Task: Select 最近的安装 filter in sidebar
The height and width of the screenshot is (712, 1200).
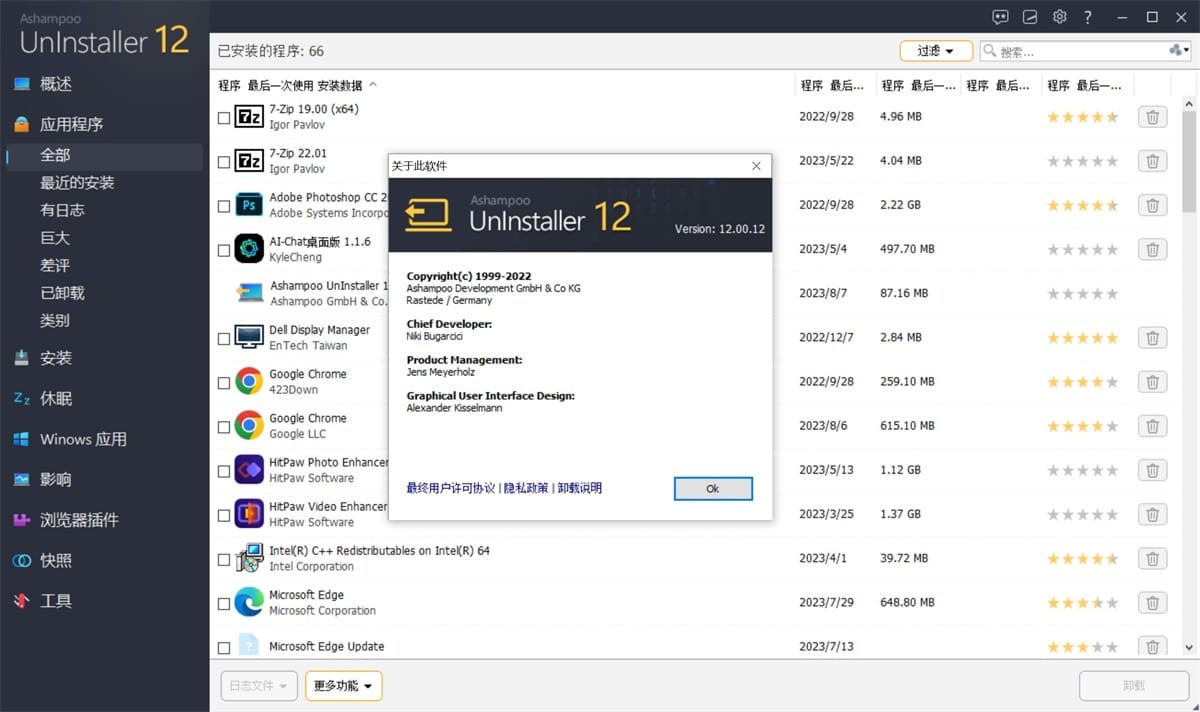Action: (77, 183)
